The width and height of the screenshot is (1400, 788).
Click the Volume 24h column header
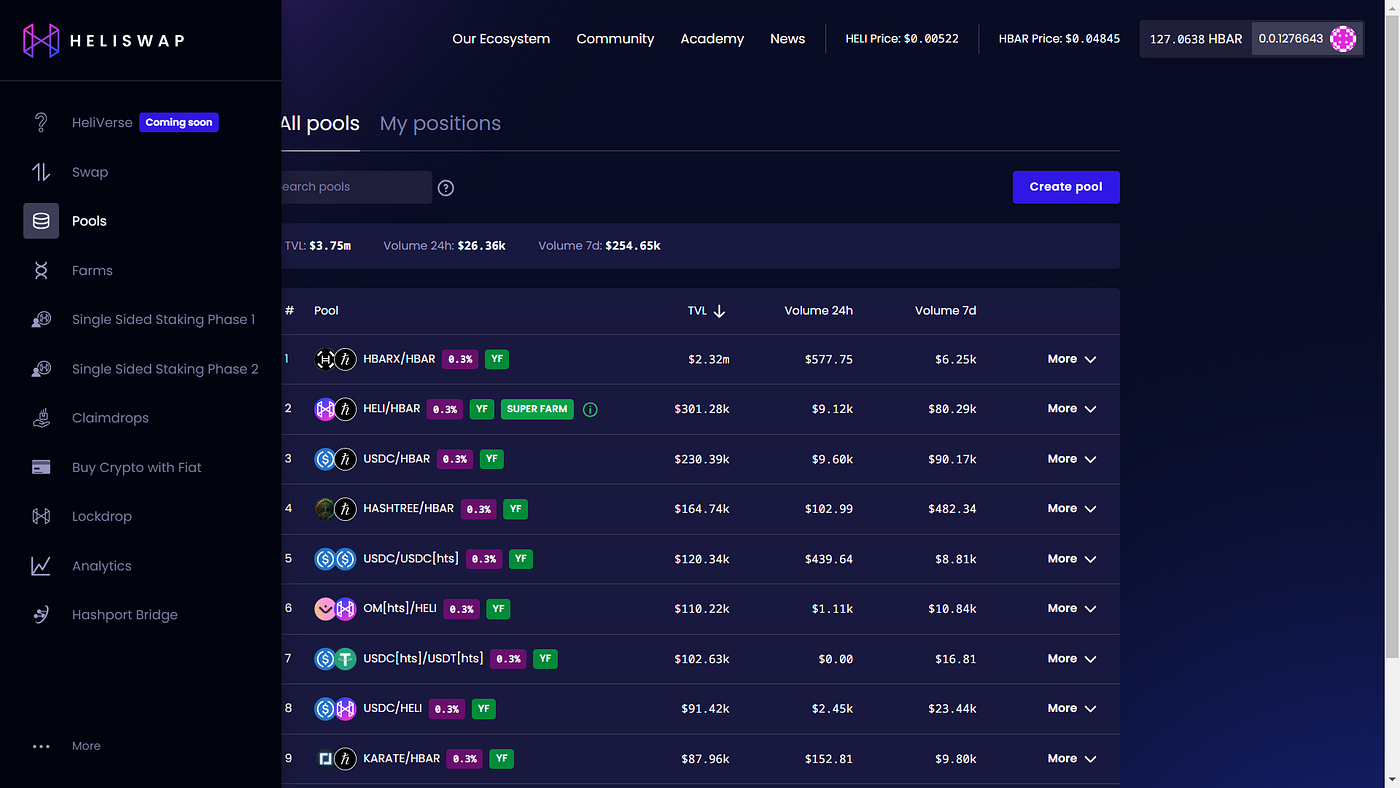[818, 311]
